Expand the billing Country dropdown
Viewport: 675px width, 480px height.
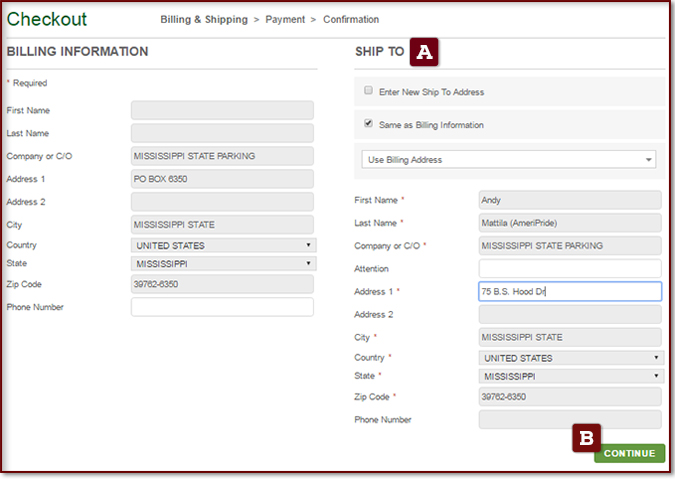click(224, 245)
